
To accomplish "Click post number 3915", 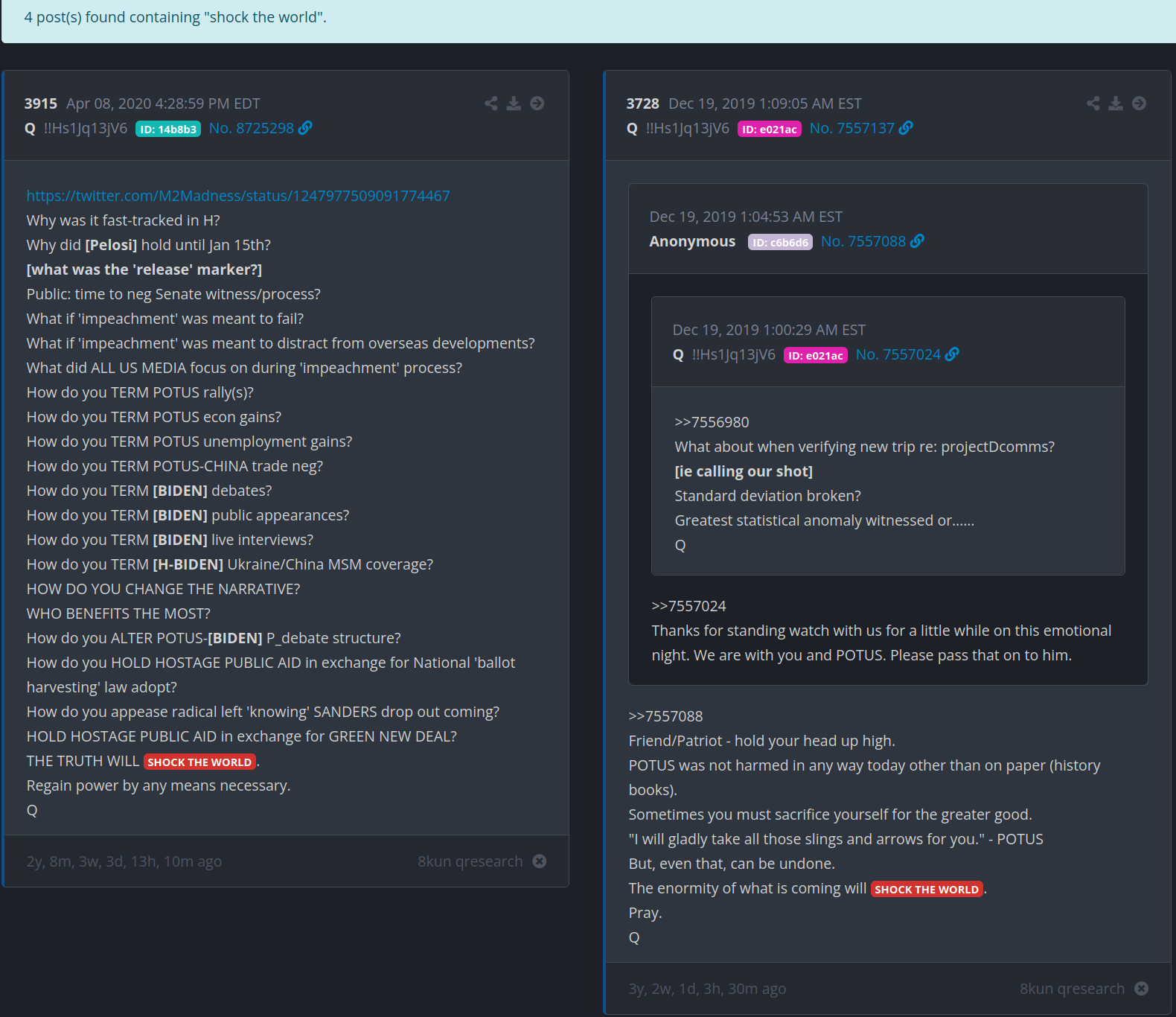I will 40,103.
